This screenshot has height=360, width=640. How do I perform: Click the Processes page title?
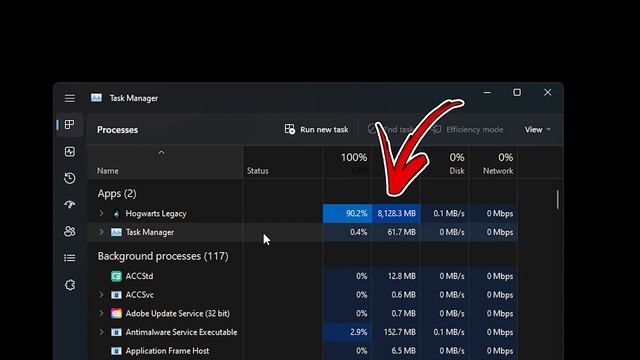118,130
